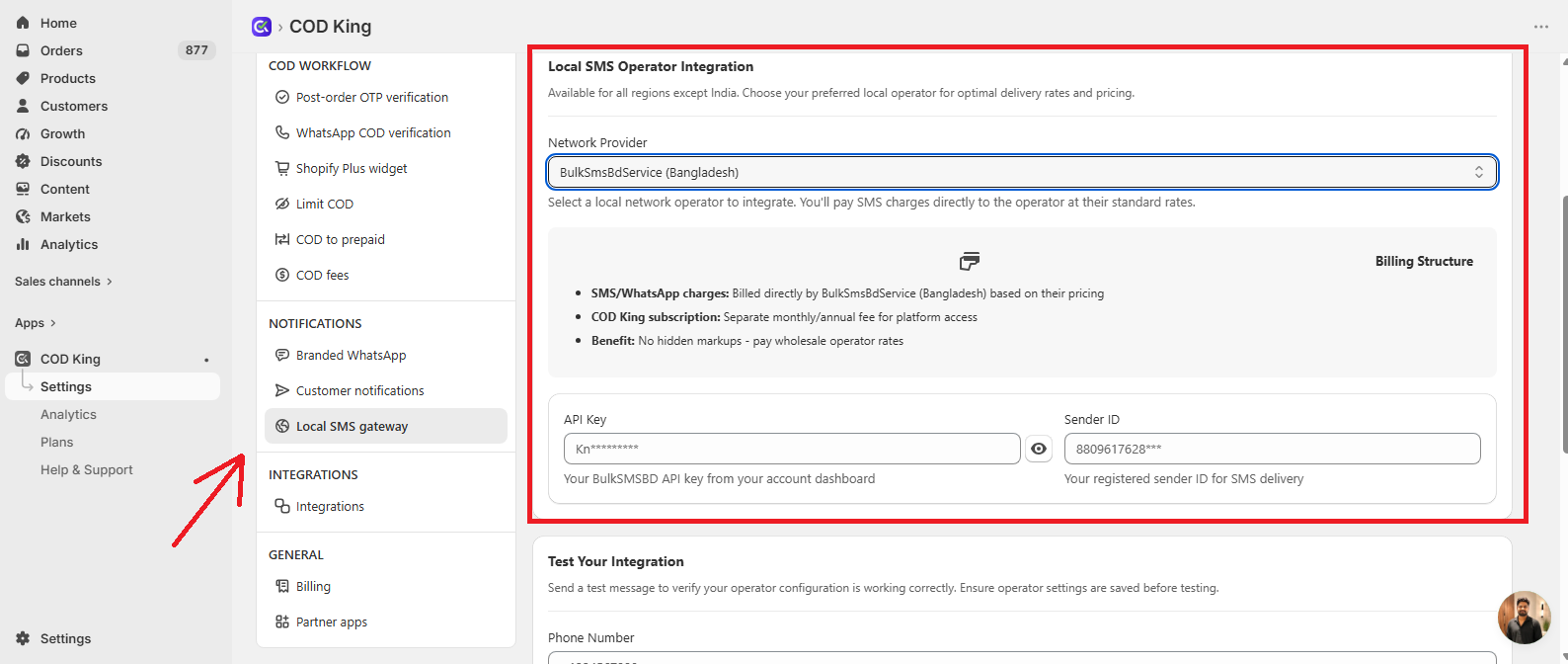Click the WhatsApp COD verification phone icon
Viewport: 1568px width, 664px height.
pyautogui.click(x=282, y=132)
